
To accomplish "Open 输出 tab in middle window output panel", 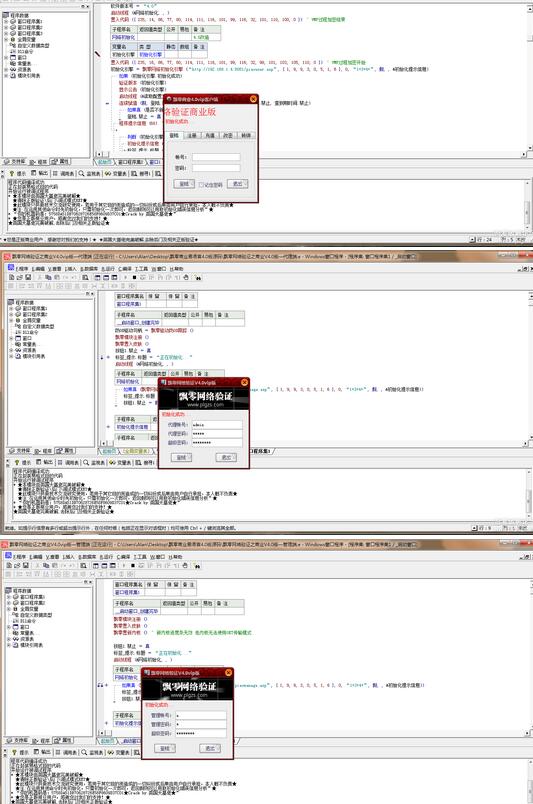I will coord(44,463).
